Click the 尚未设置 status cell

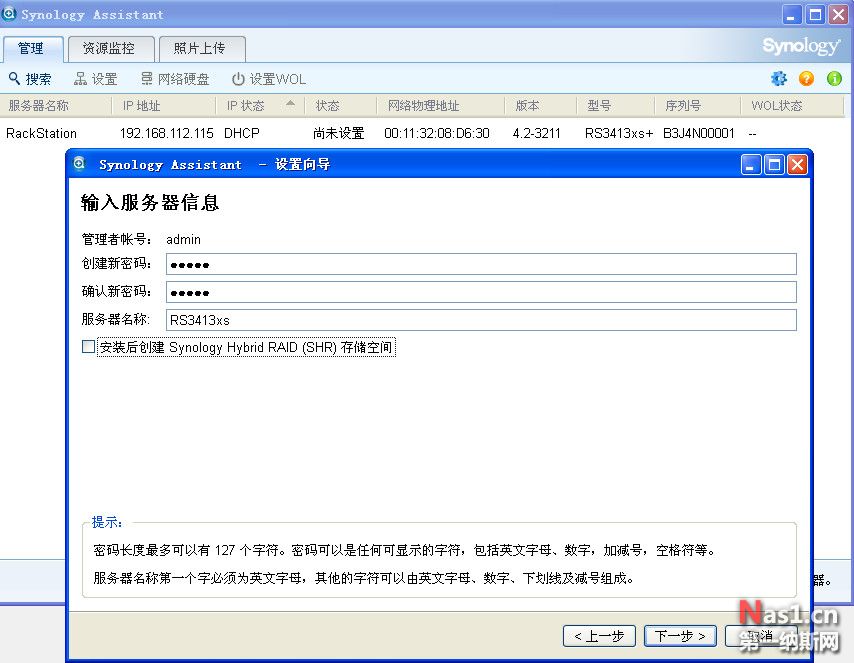[x=339, y=133]
